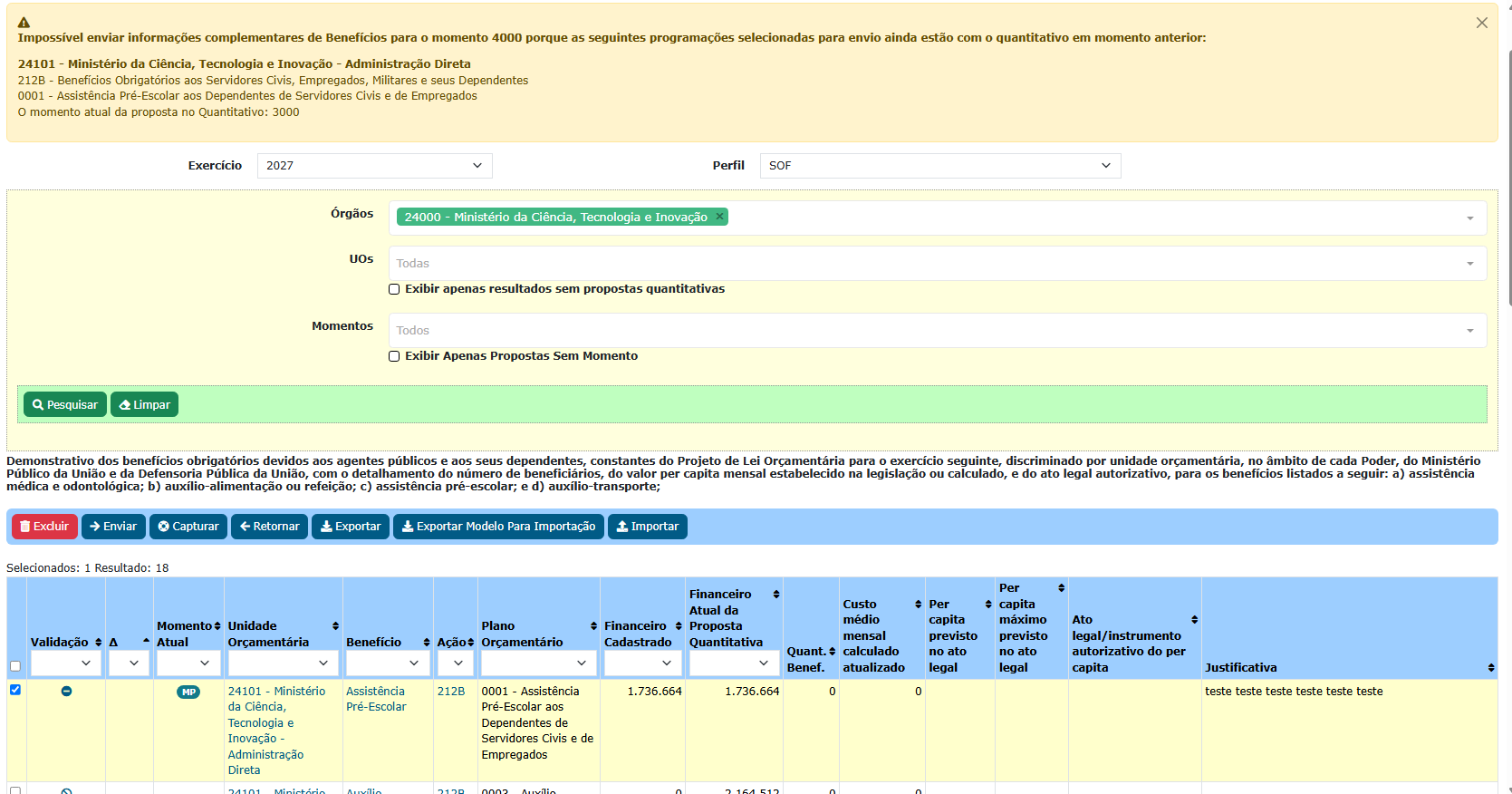Open the UOs Todas multiselect
1512x794 pixels.
pyautogui.click(x=938, y=264)
